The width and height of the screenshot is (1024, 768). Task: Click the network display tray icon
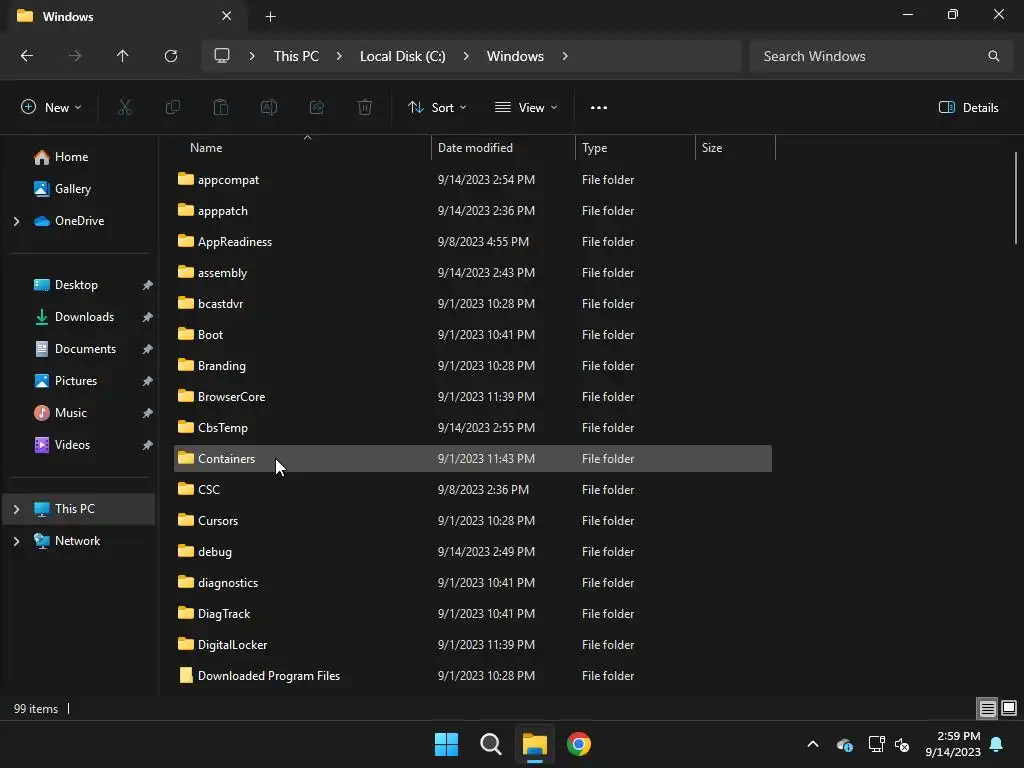tap(876, 744)
